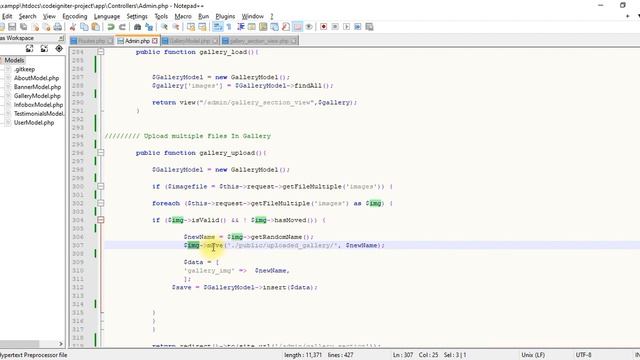Toggle Folder as Workspace panel
This screenshot has width=640, height=360.
click(298, 27)
